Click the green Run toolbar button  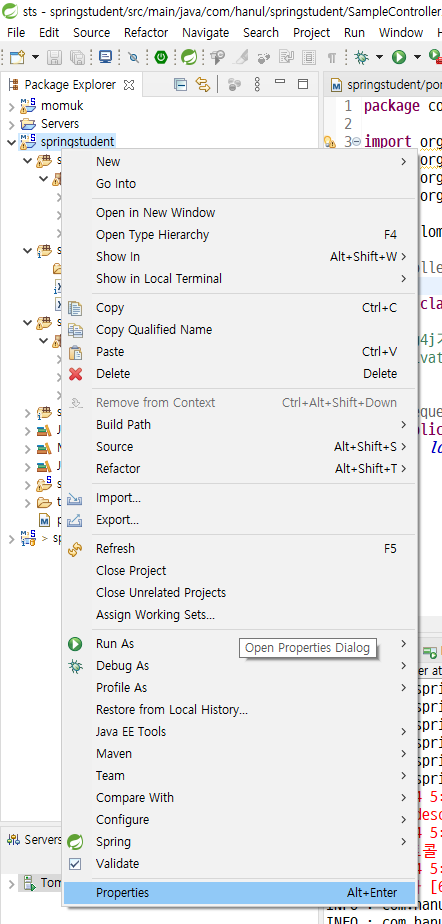pyautogui.click(x=400, y=57)
